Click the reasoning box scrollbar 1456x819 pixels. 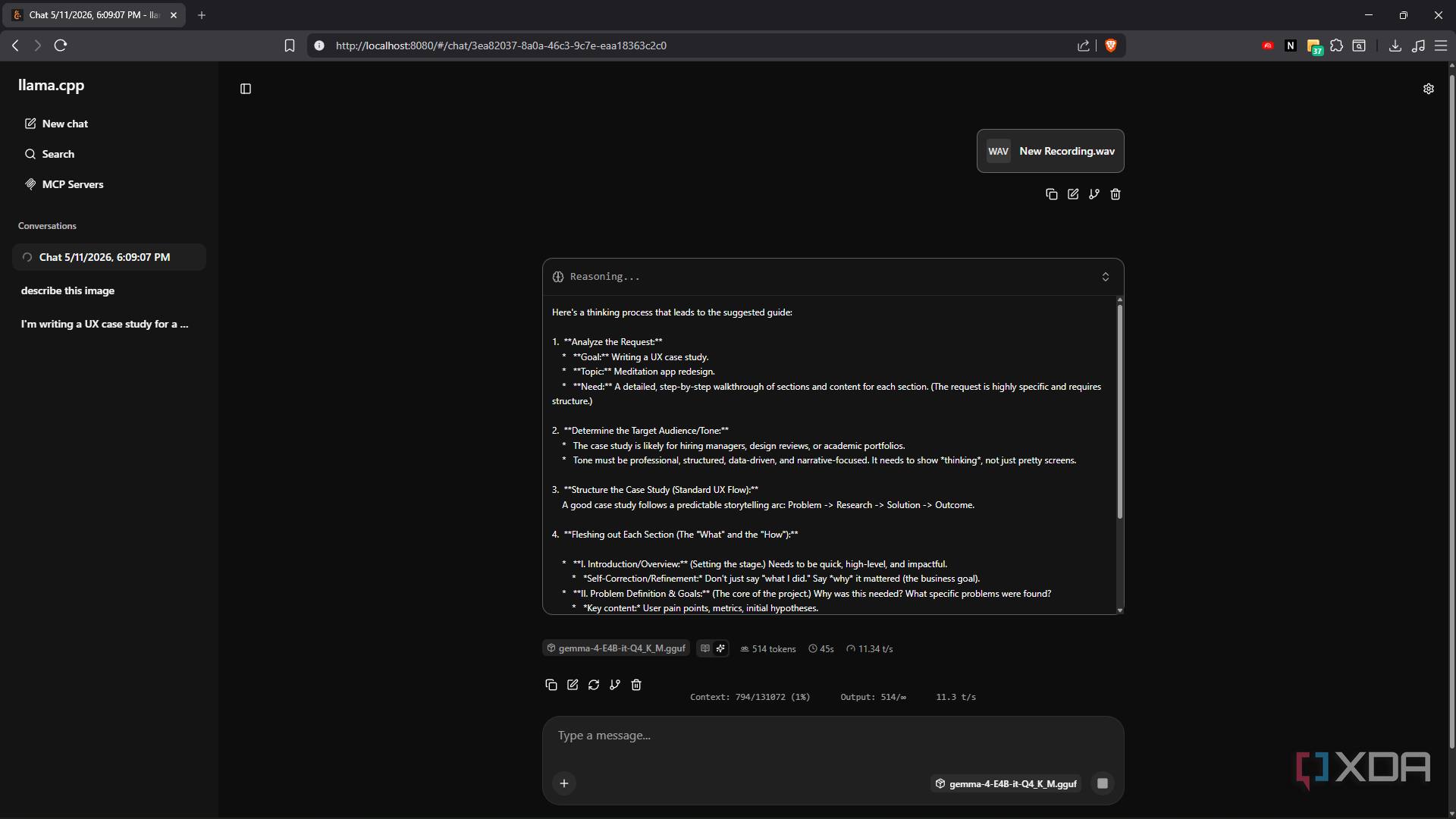coord(1119,412)
